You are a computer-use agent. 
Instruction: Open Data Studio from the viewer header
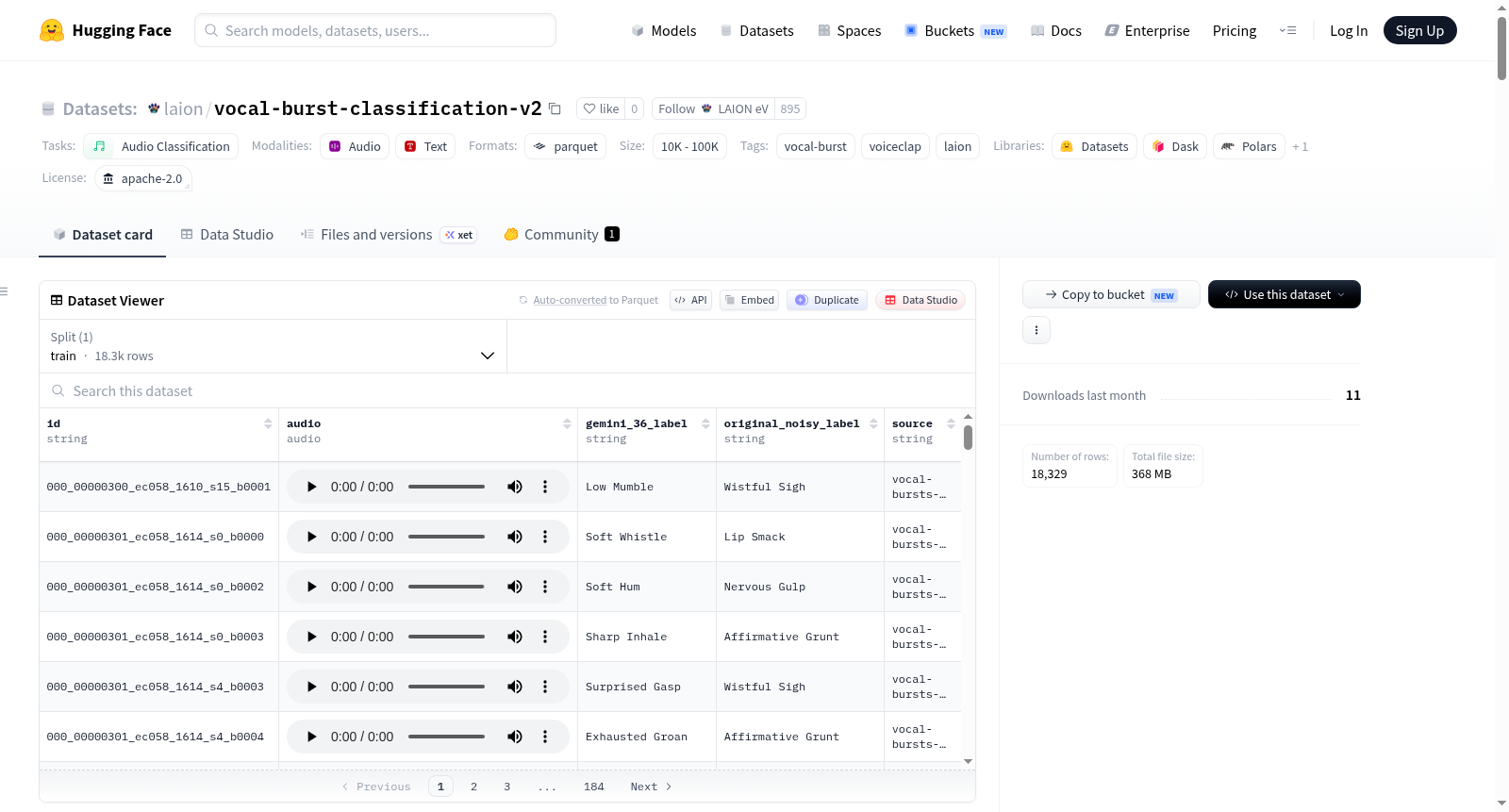point(920,300)
